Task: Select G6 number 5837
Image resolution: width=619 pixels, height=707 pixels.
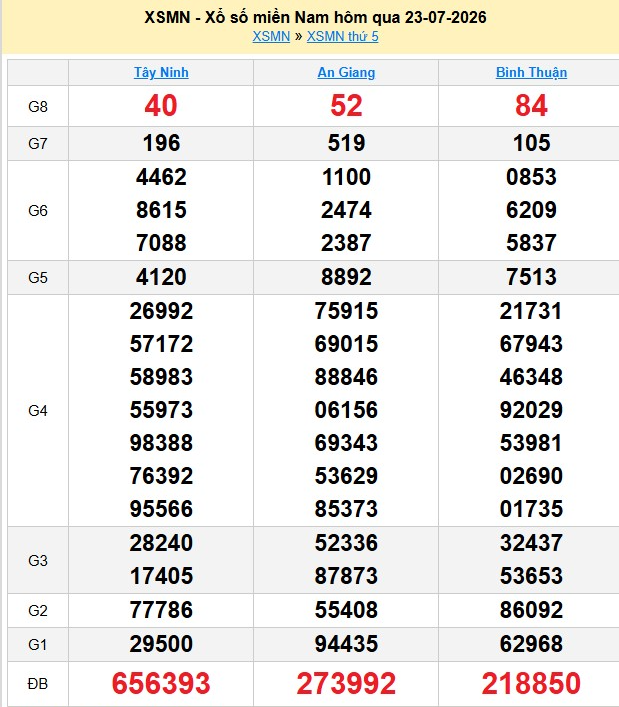Action: click(x=532, y=243)
